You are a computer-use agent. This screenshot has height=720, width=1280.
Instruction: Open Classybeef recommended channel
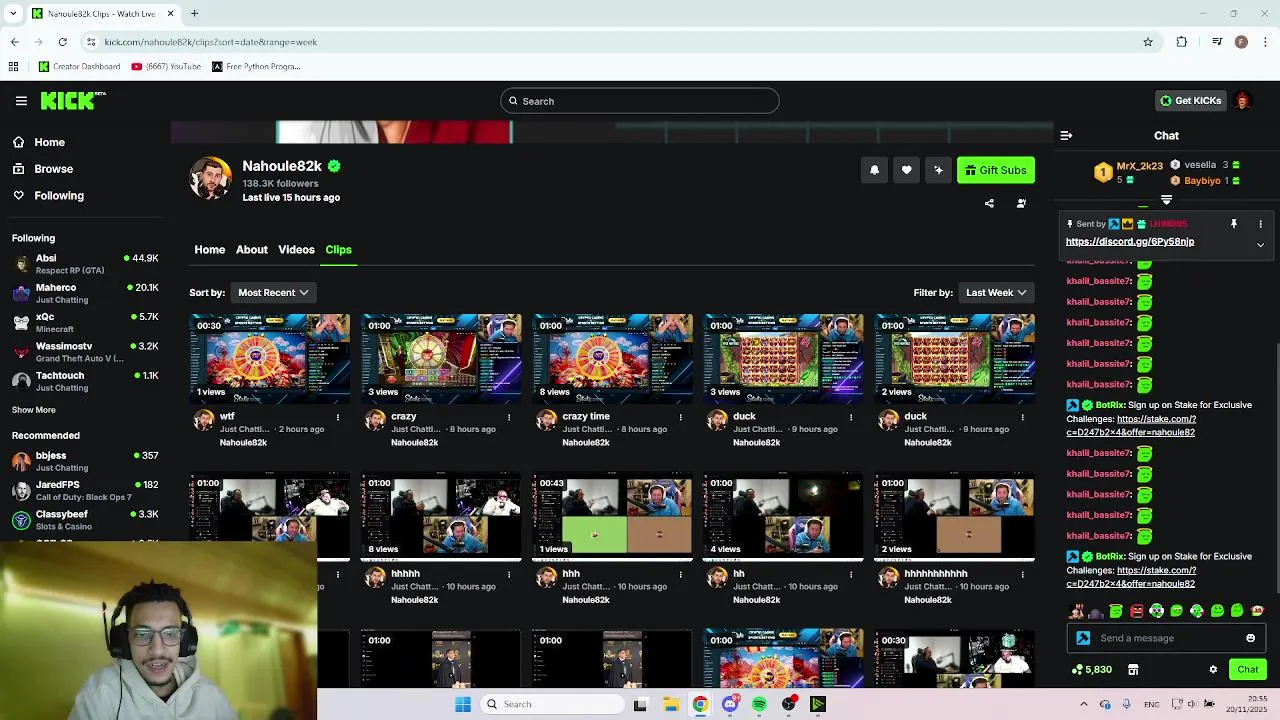click(x=86, y=520)
